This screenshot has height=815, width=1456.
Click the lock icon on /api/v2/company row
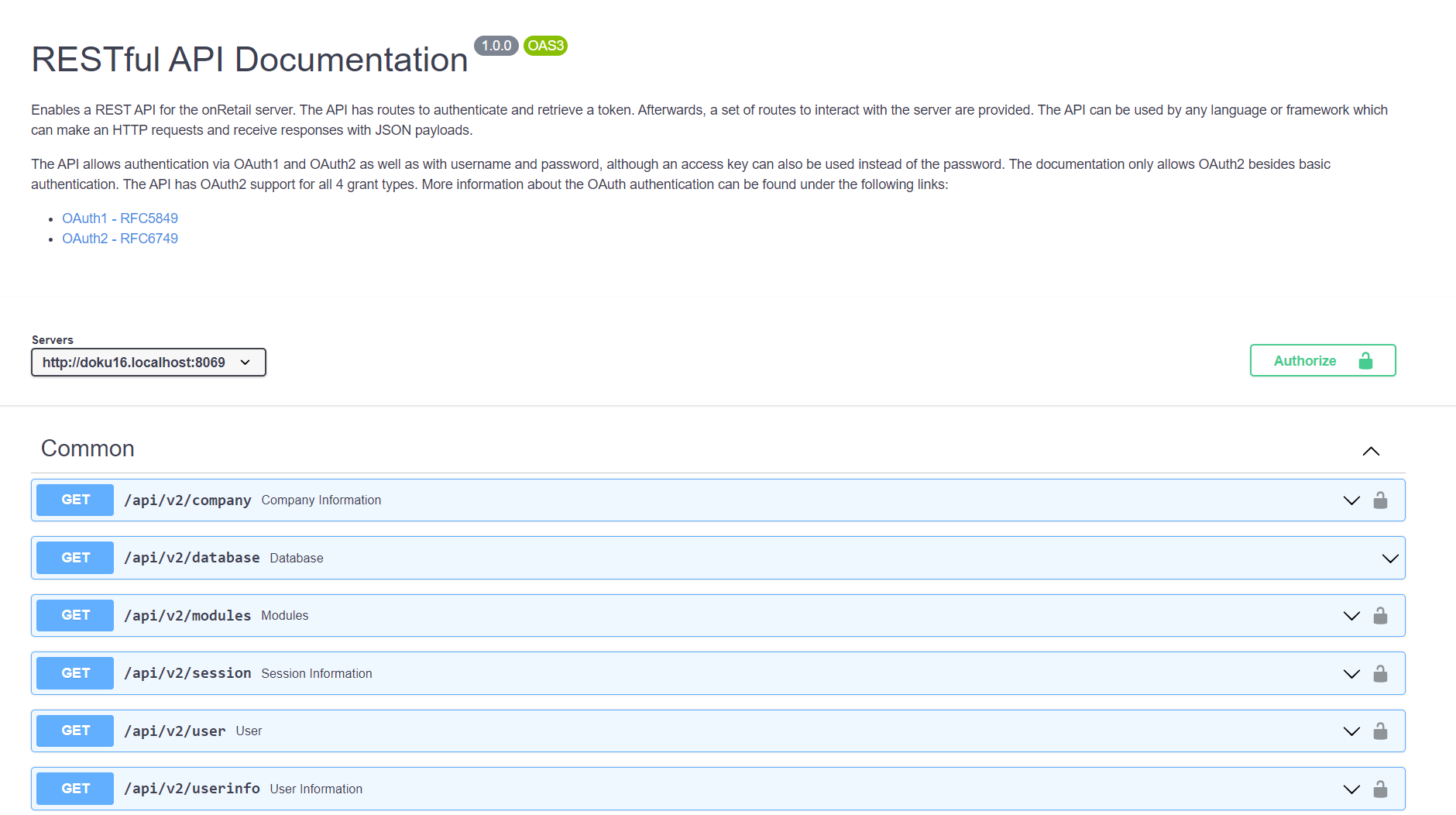click(x=1380, y=500)
